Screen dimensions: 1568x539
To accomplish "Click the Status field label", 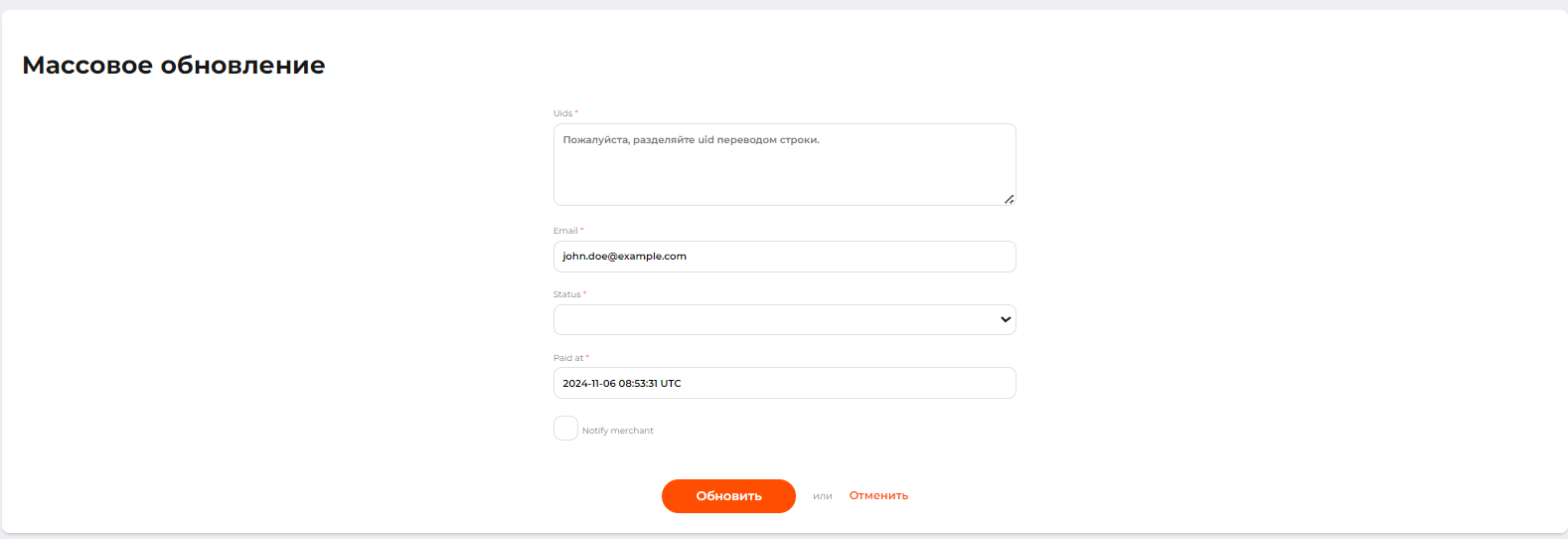I will 566,294.
